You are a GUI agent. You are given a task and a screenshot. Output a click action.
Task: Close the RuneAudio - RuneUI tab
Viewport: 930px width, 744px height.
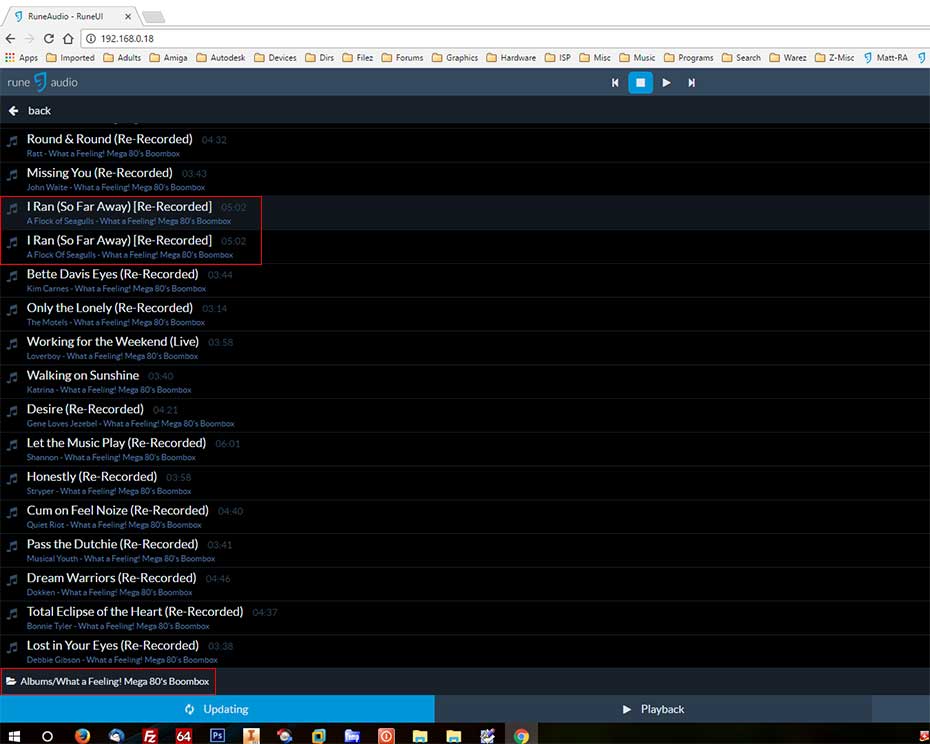(128, 17)
